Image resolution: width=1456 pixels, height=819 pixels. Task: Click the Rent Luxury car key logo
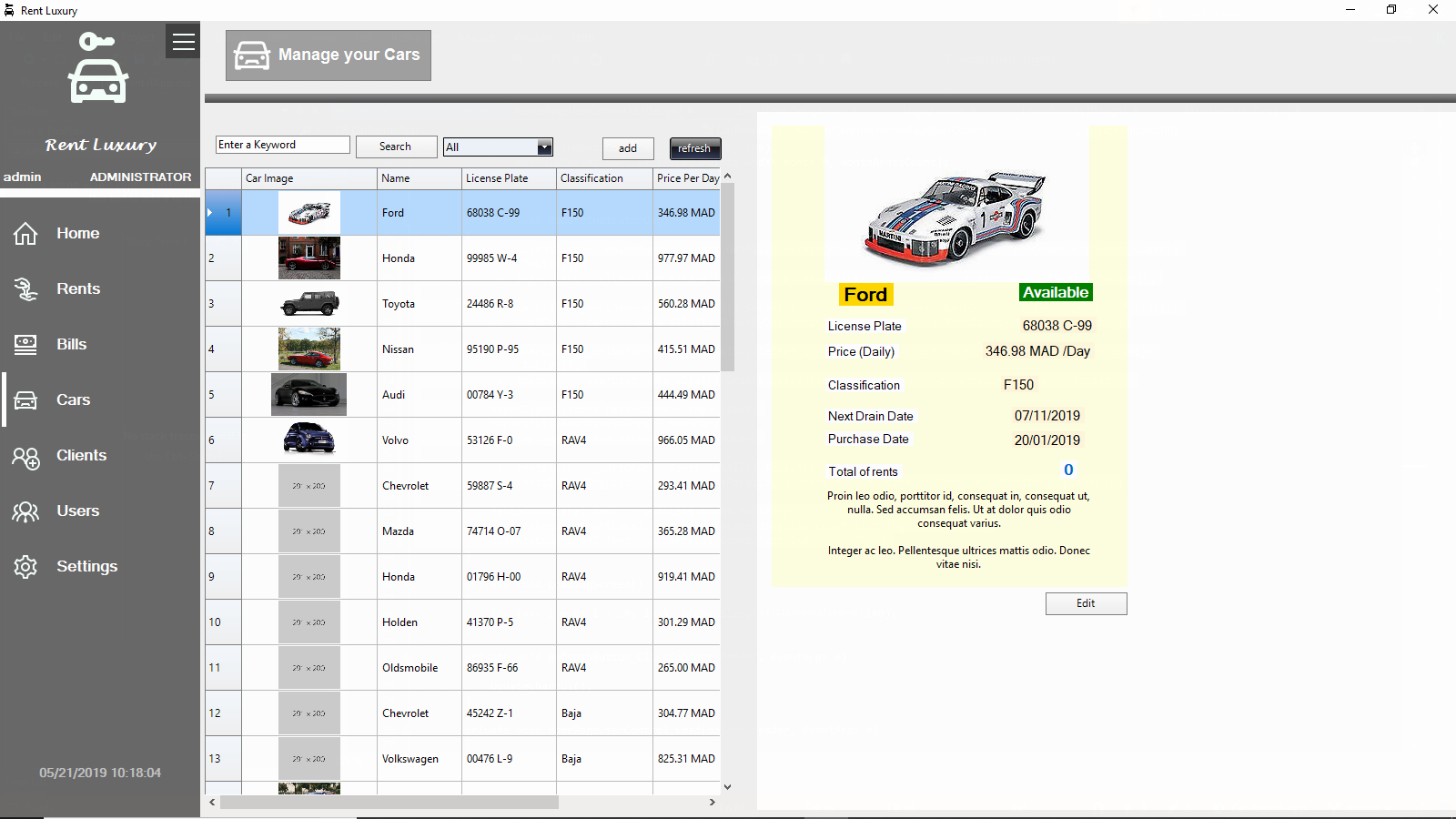(98, 67)
